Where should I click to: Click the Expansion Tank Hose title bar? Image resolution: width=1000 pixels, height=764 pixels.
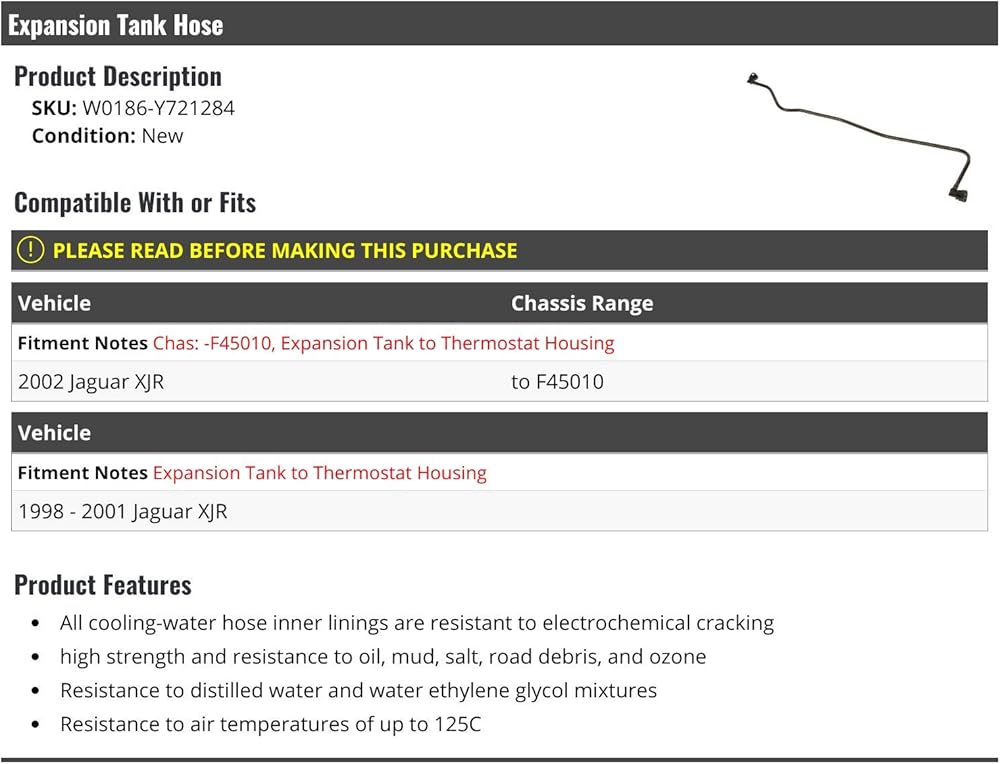coord(499,24)
